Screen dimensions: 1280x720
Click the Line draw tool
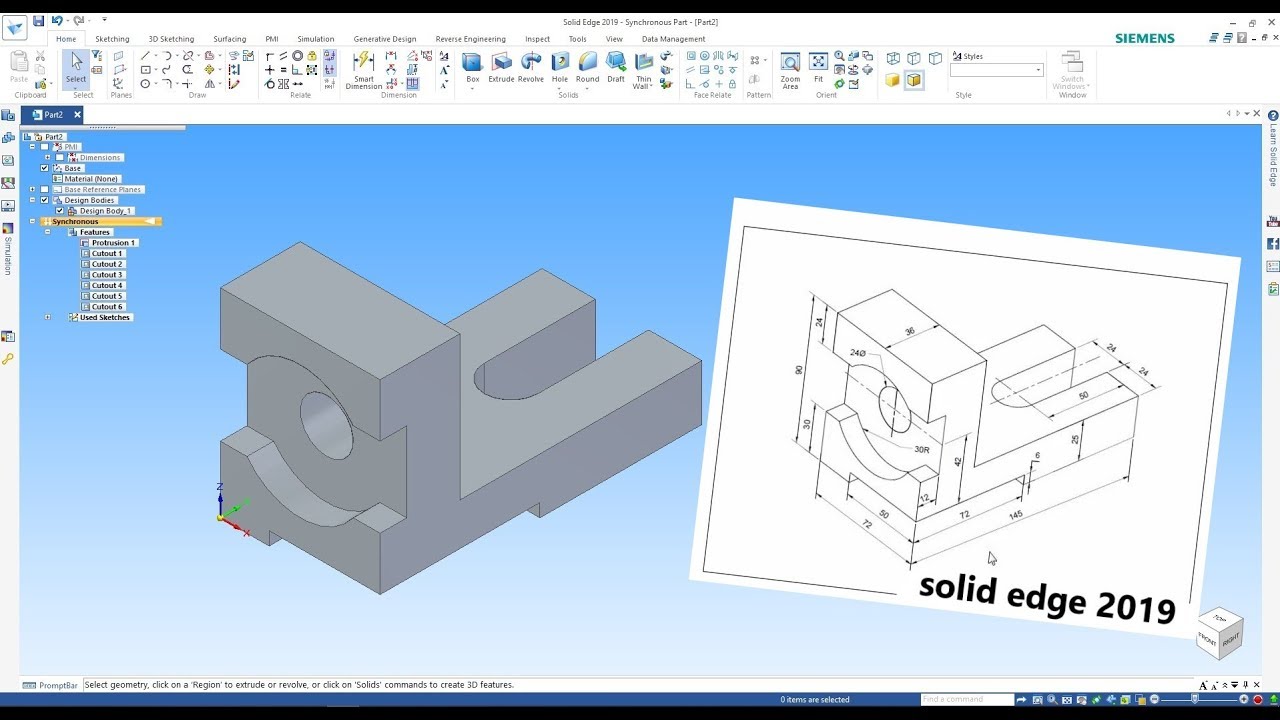click(x=145, y=56)
